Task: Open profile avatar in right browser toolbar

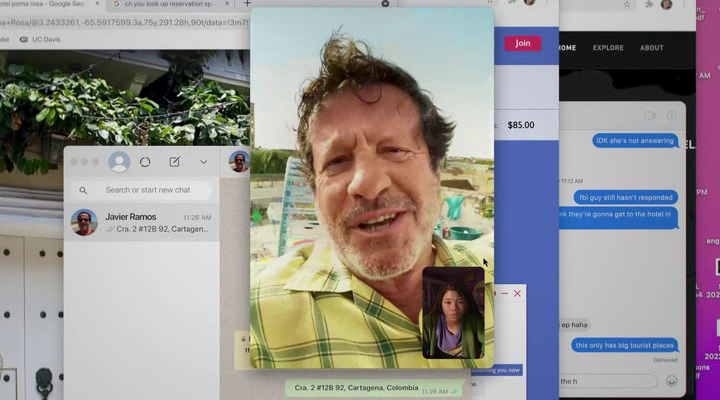Action: (x=667, y=5)
